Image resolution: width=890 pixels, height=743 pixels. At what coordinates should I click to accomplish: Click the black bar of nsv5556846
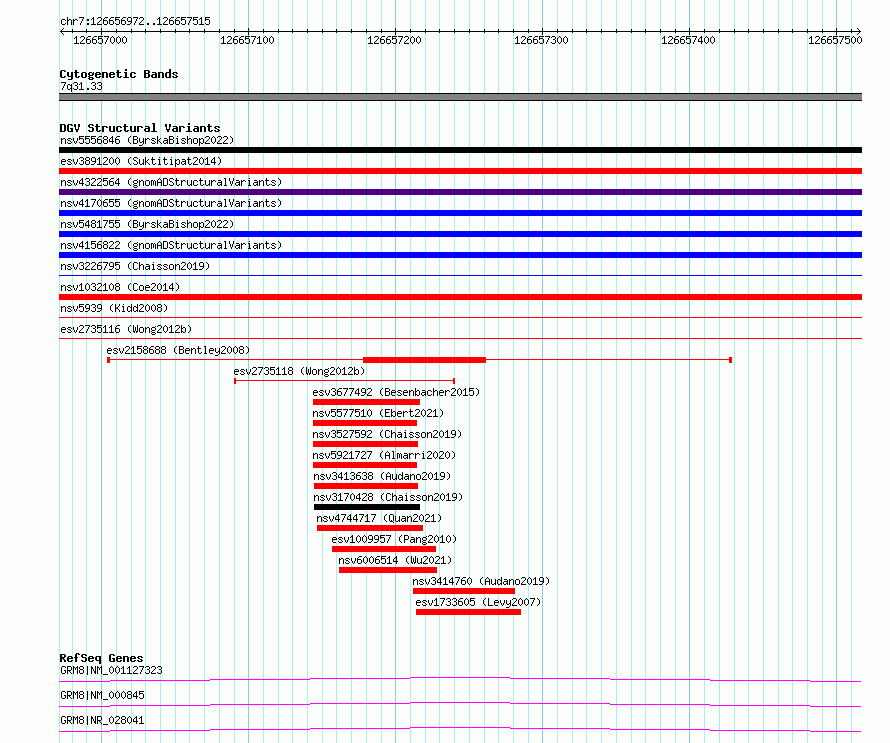tap(460, 150)
